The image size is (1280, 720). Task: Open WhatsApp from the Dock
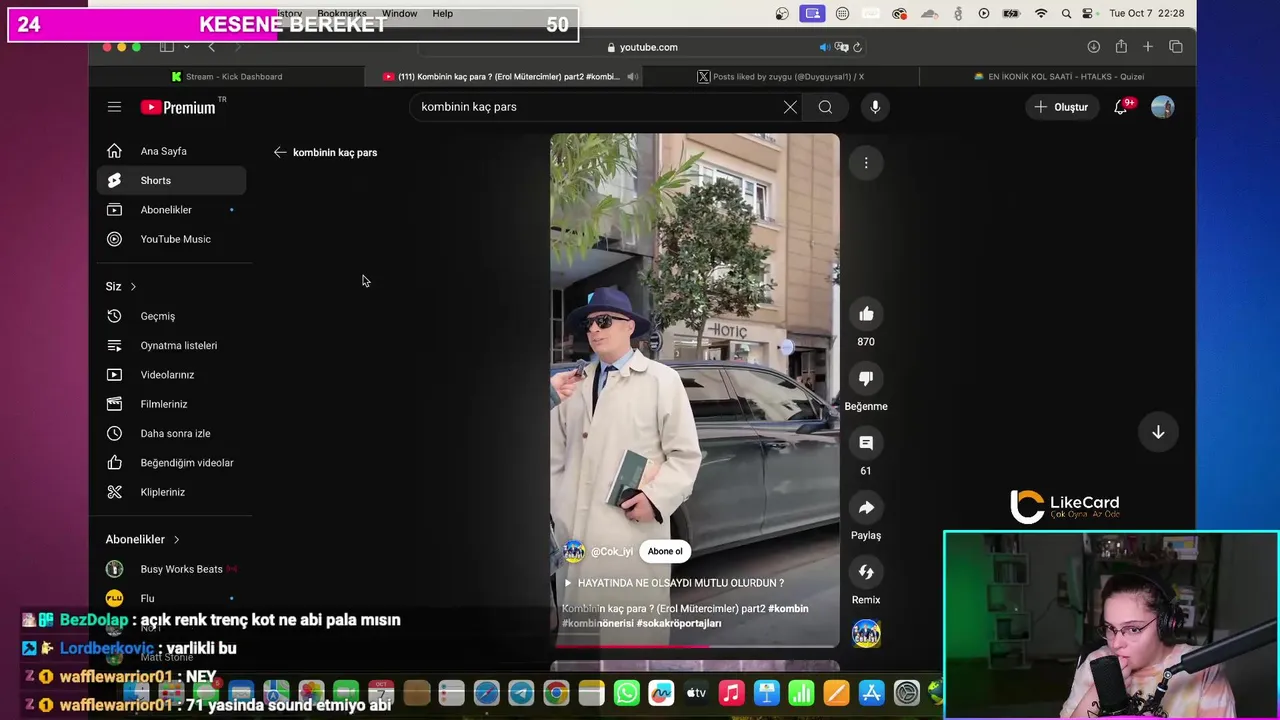[626, 693]
